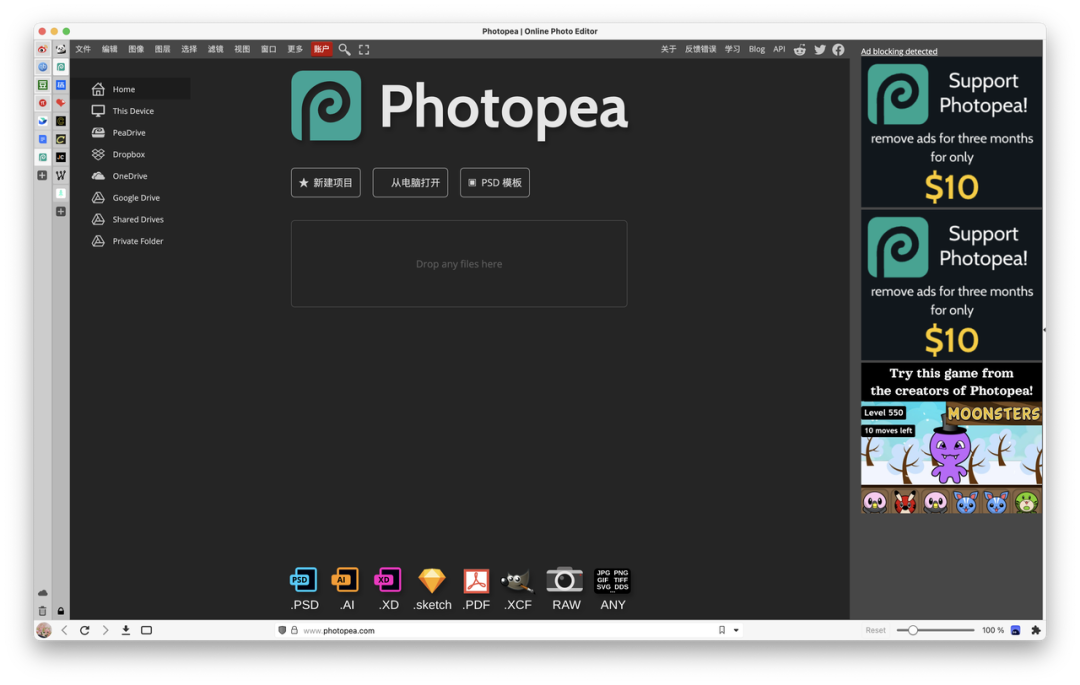Collapse the right ad panel arrow
1080x685 pixels.
pyautogui.click(x=1044, y=330)
